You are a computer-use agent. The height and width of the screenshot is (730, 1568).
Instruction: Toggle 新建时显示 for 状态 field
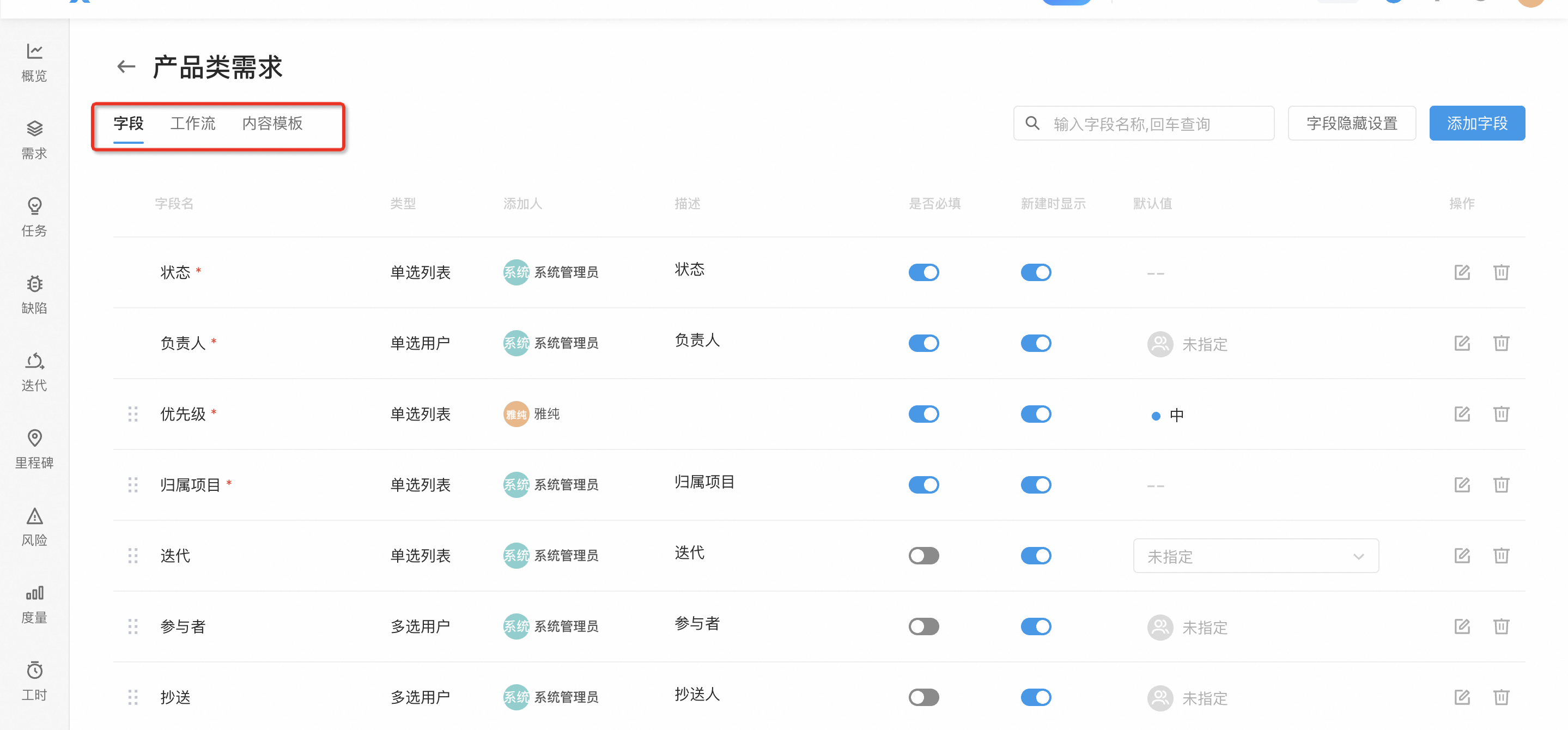(x=1035, y=272)
